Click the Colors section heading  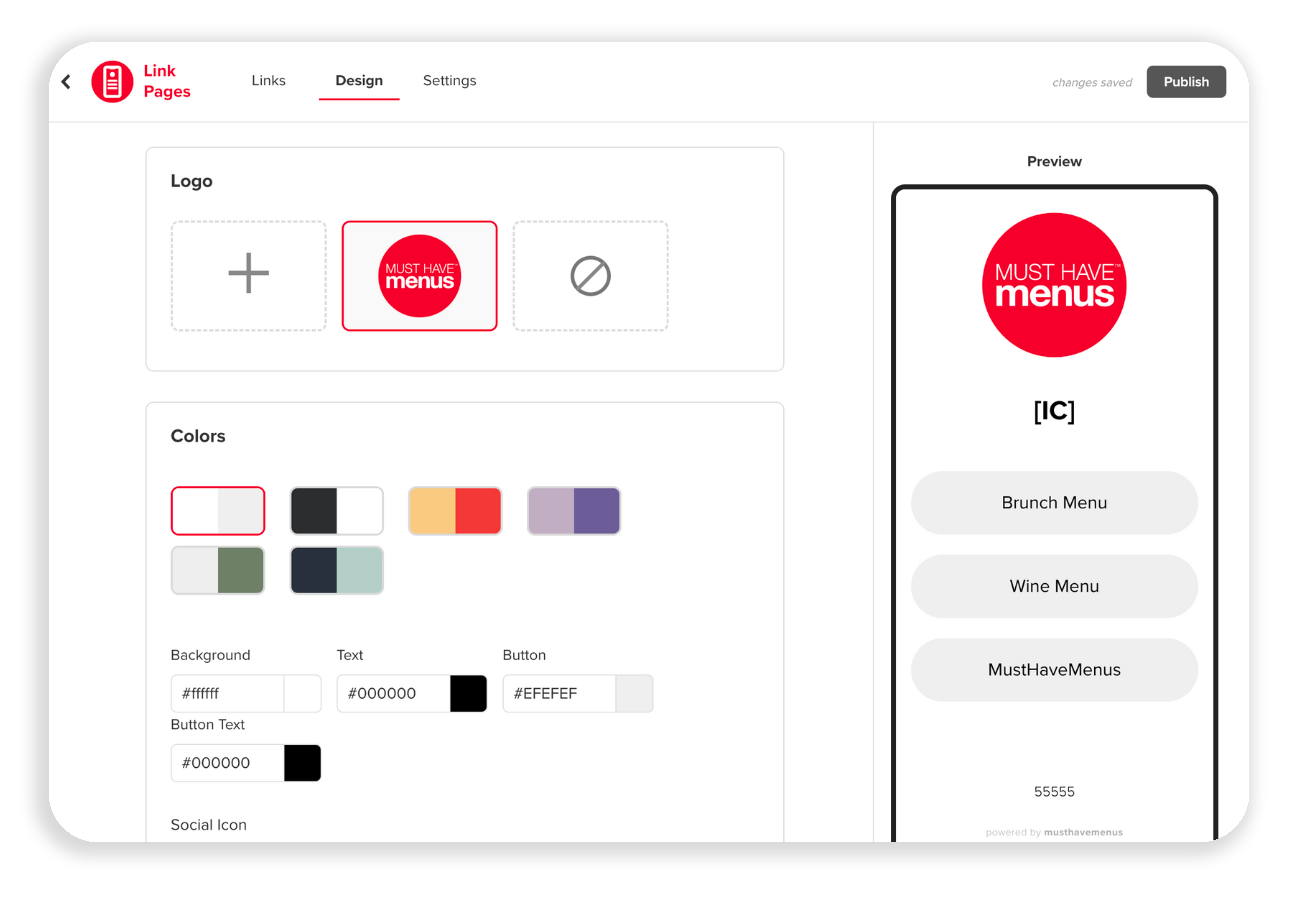point(198,436)
